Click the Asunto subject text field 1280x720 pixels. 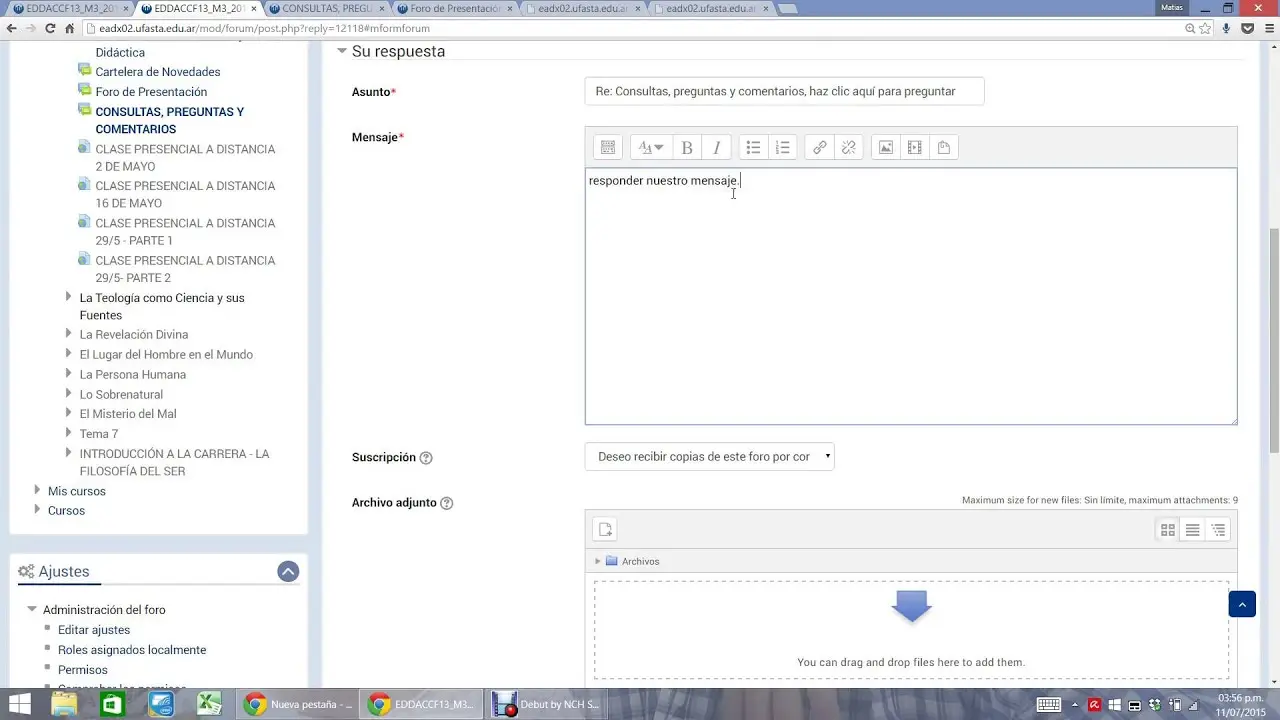click(784, 91)
